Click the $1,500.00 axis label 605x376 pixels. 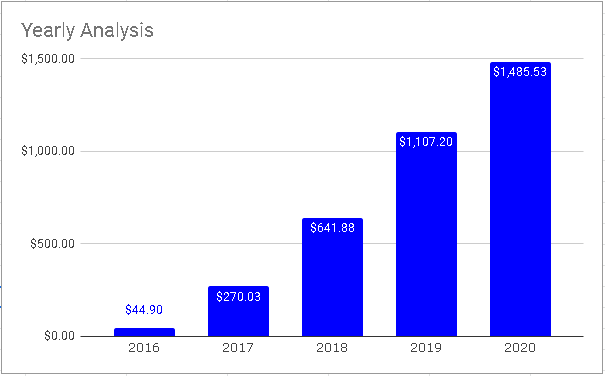point(48,59)
